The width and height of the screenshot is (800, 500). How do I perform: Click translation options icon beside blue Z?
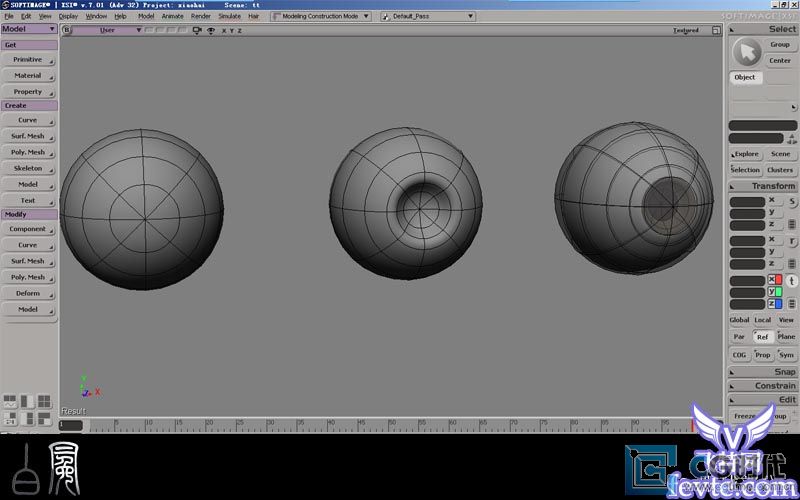click(792, 304)
